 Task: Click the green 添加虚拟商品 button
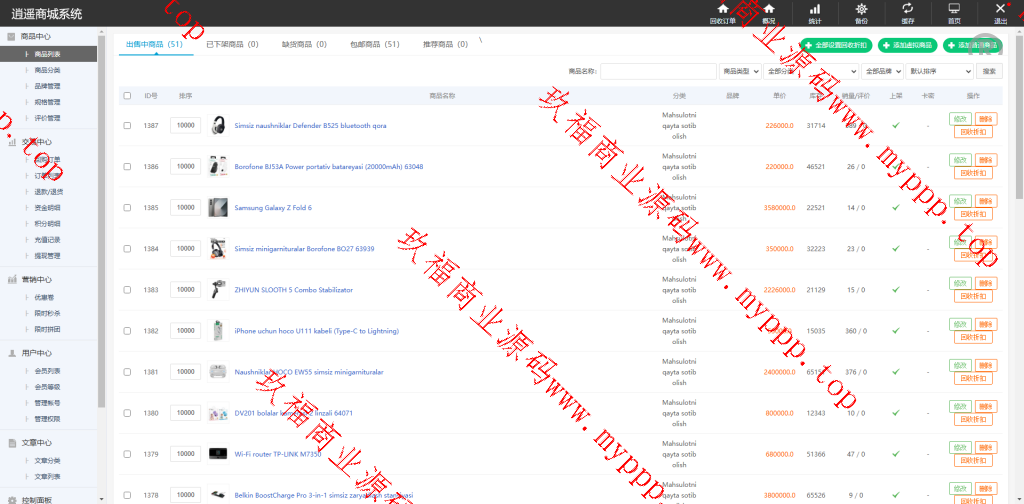[x=907, y=45]
